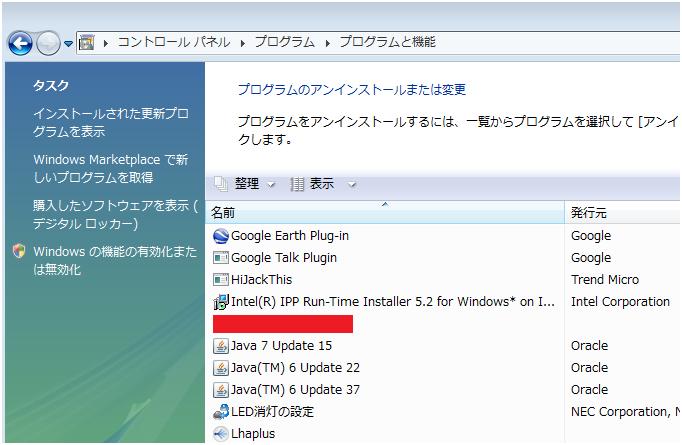
Task: Expand the arrow before コントロール パネル
Action: 106,43
